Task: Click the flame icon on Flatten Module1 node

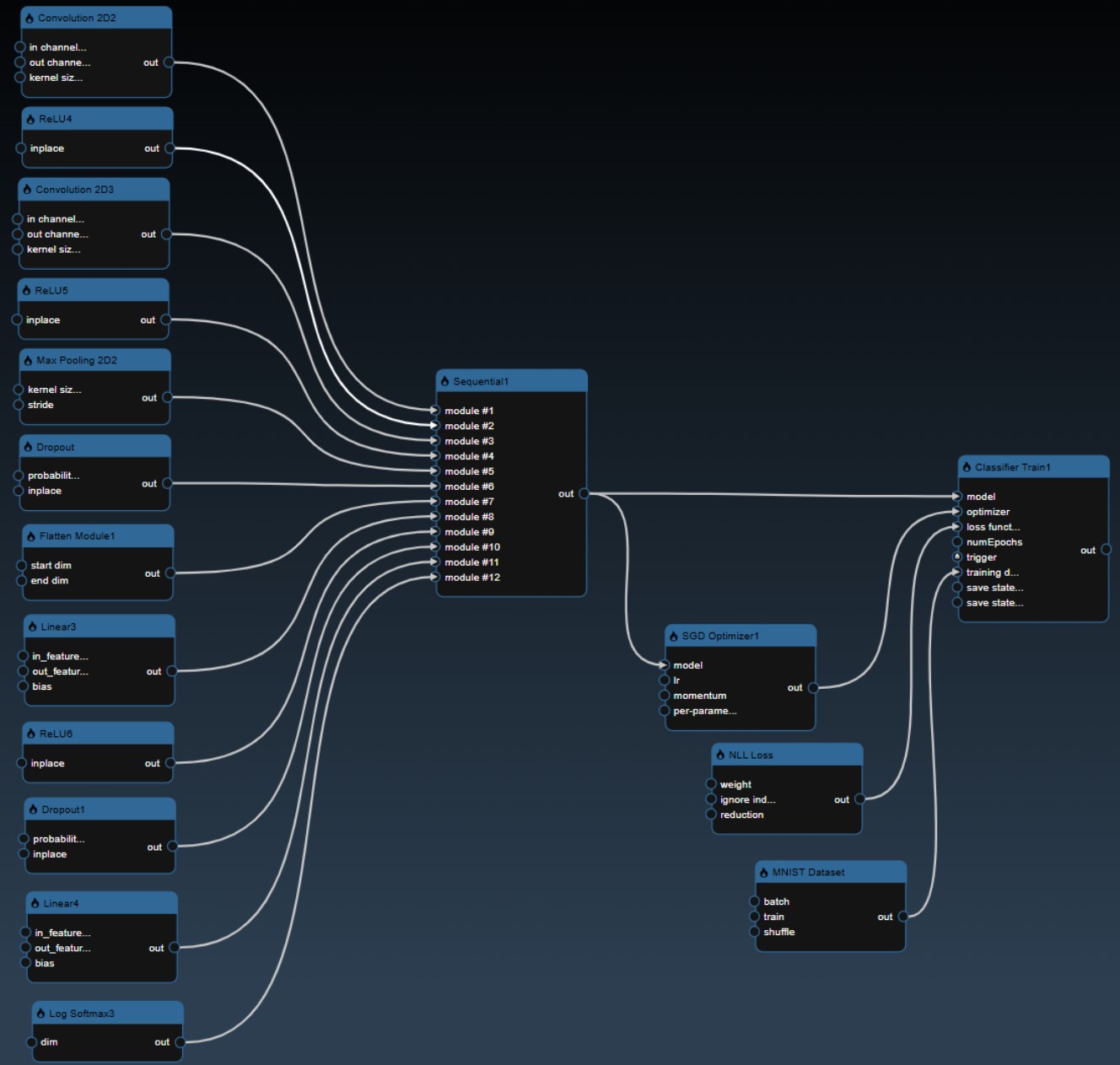Action: (31, 536)
